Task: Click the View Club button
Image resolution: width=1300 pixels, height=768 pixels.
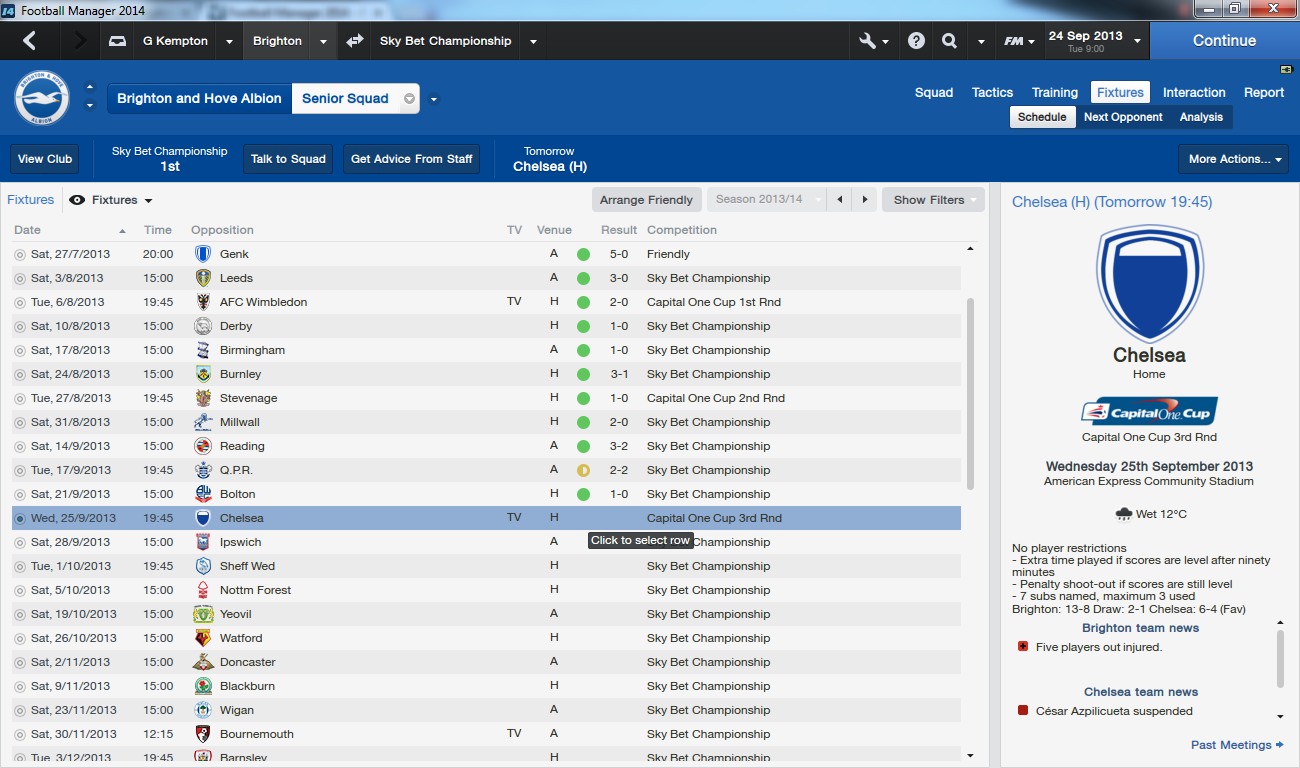Action: click(x=45, y=159)
